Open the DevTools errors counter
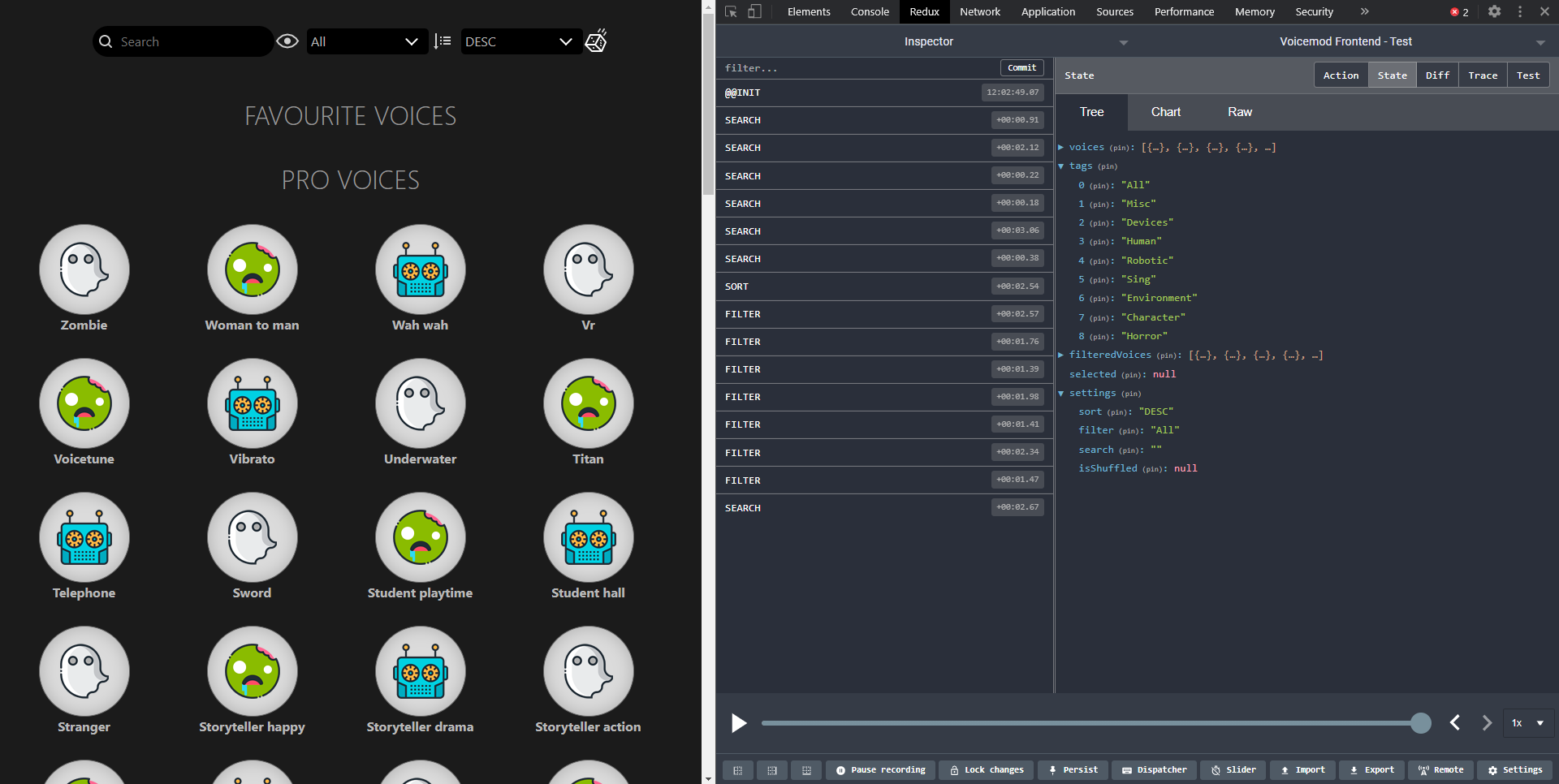The height and width of the screenshot is (784, 1559). [x=1459, y=12]
